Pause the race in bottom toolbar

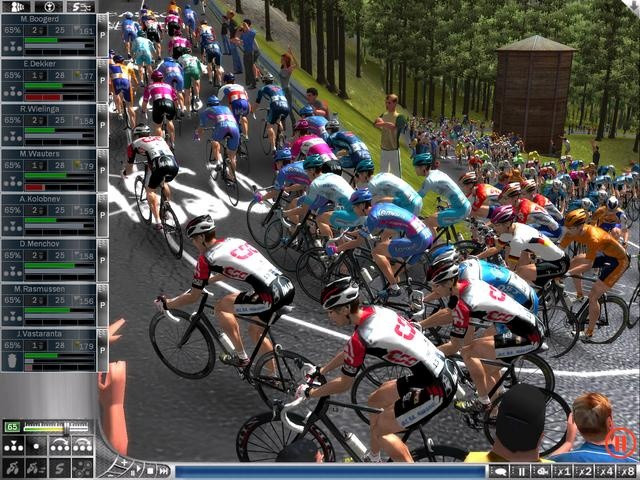coord(521,472)
